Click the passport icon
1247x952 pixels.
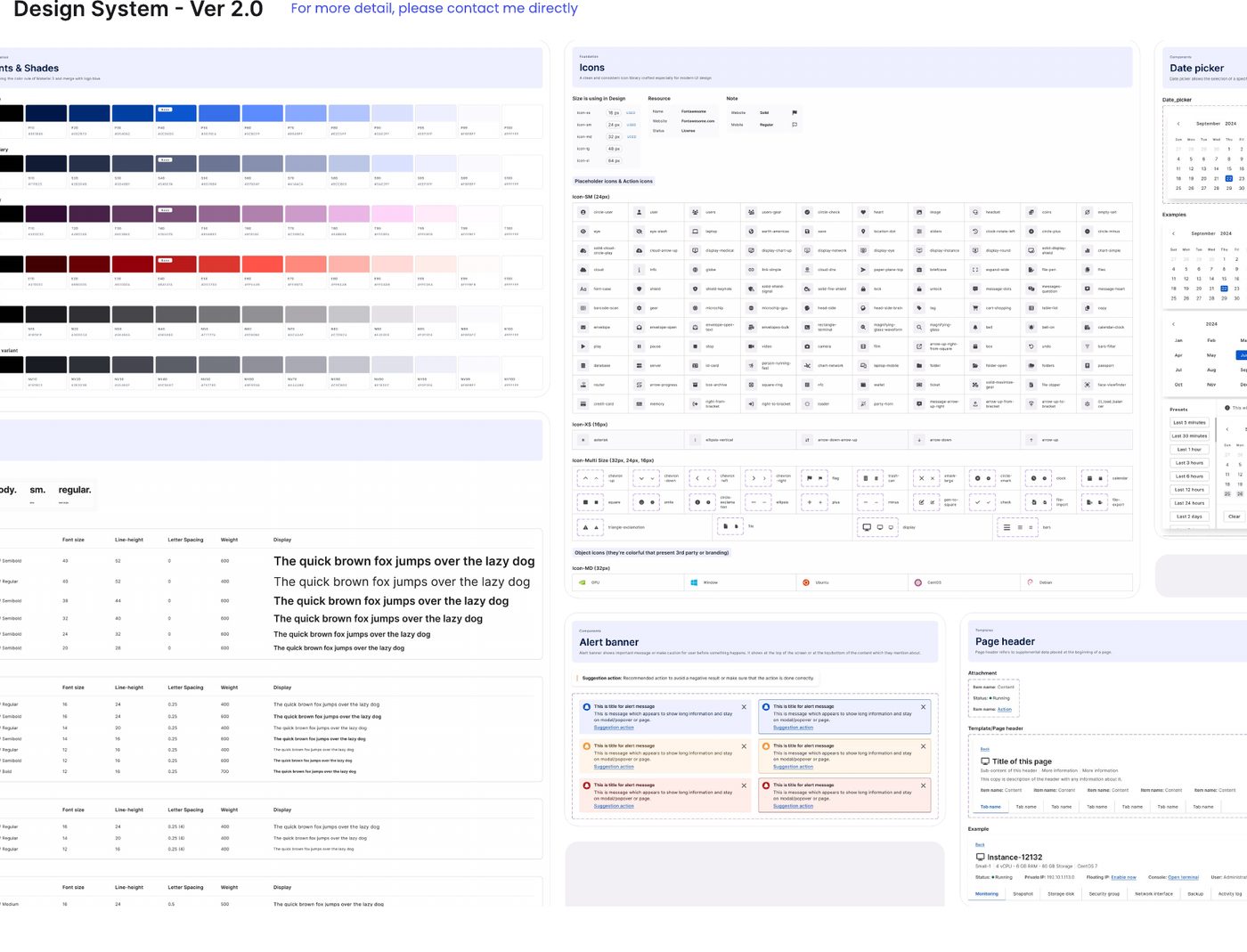click(x=1088, y=365)
